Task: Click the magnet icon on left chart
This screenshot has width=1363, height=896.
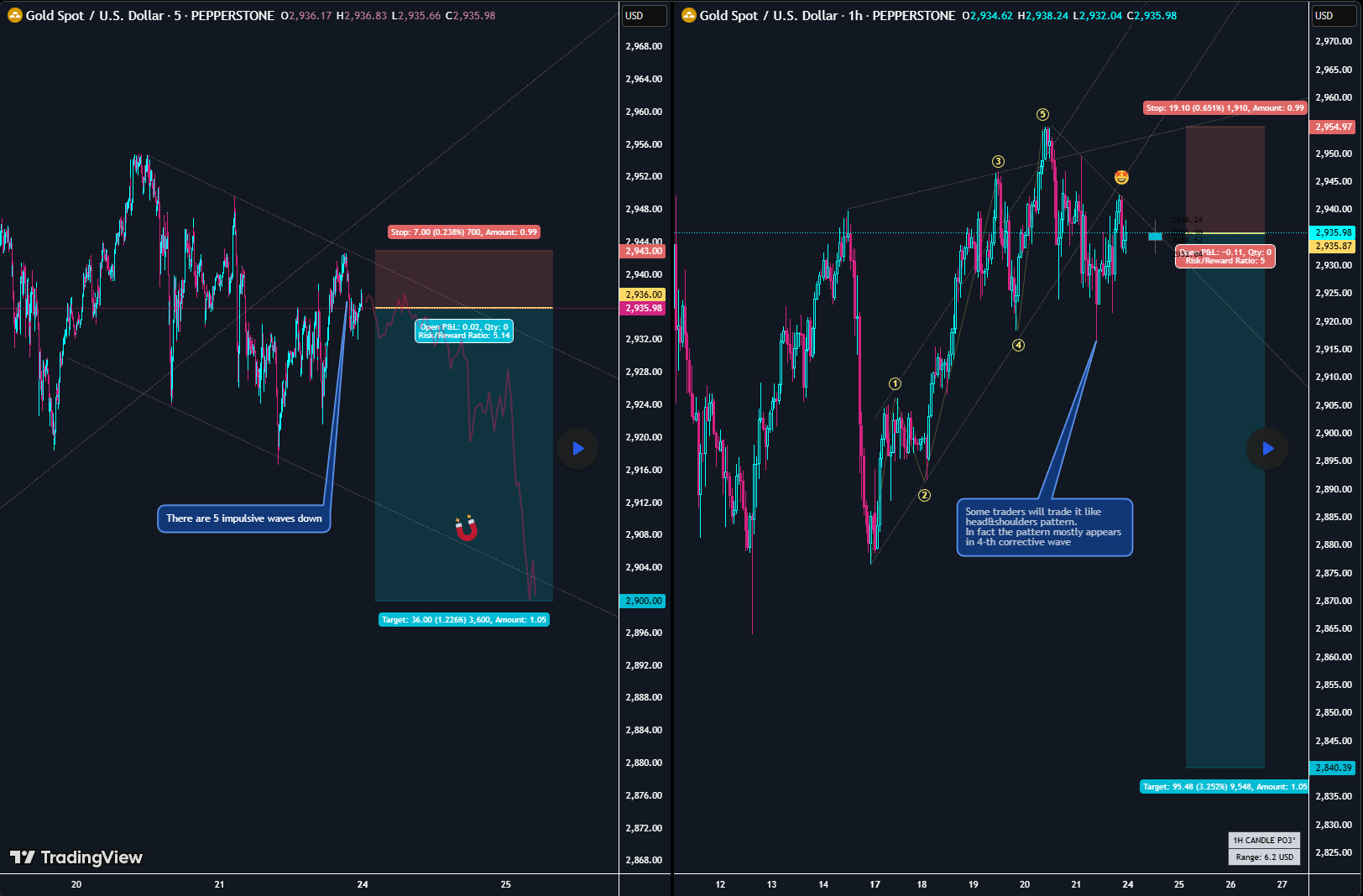Action: tap(467, 528)
